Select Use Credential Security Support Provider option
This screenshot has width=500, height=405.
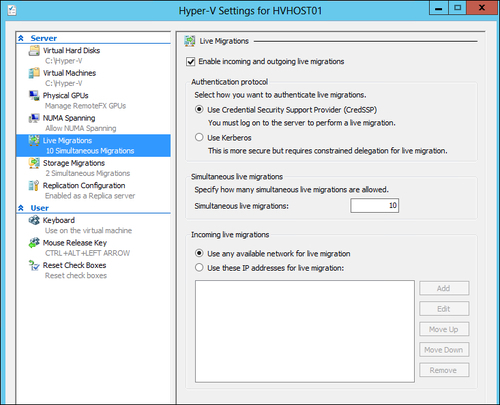point(199,109)
